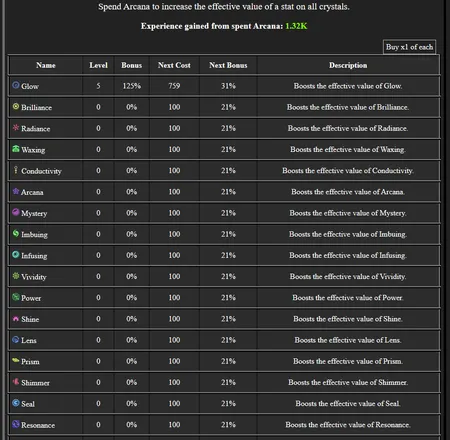Click Buy x1 of each button
The image size is (450, 440).
[409, 47]
